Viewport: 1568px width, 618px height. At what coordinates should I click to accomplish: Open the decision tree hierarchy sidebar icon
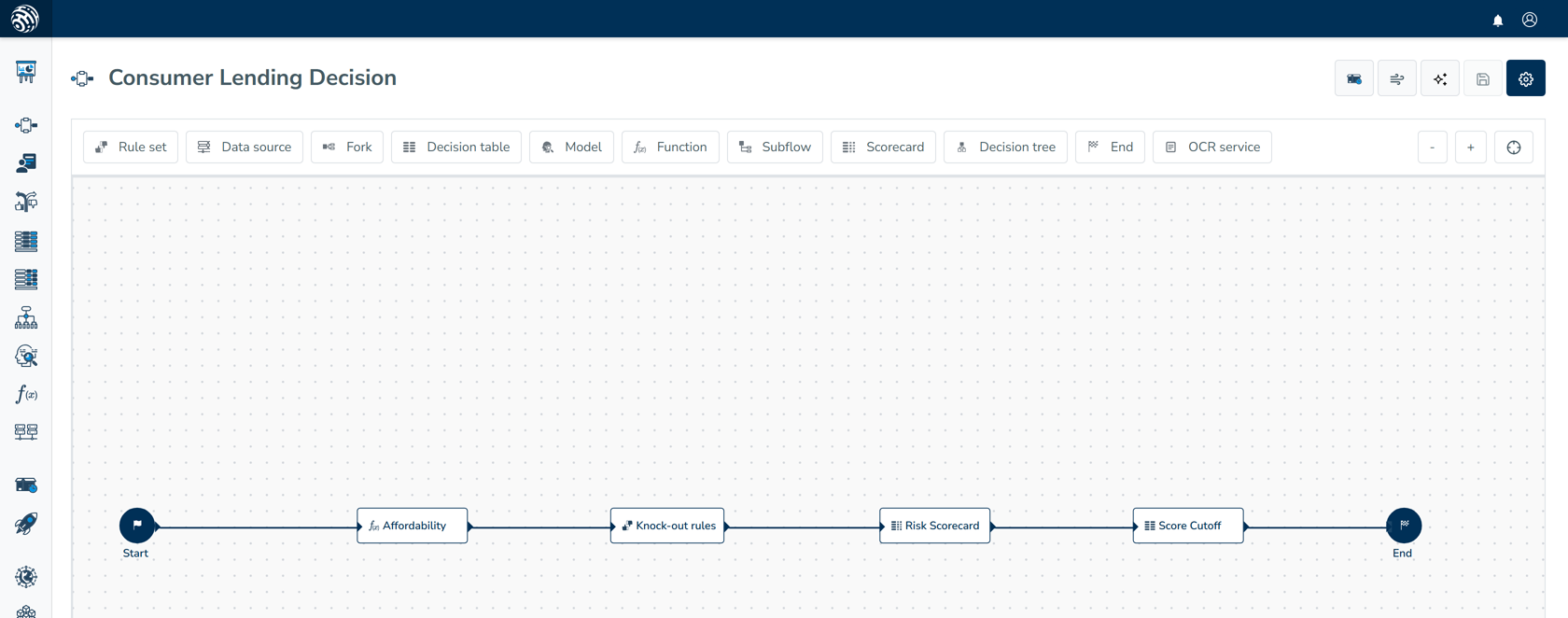(x=26, y=317)
